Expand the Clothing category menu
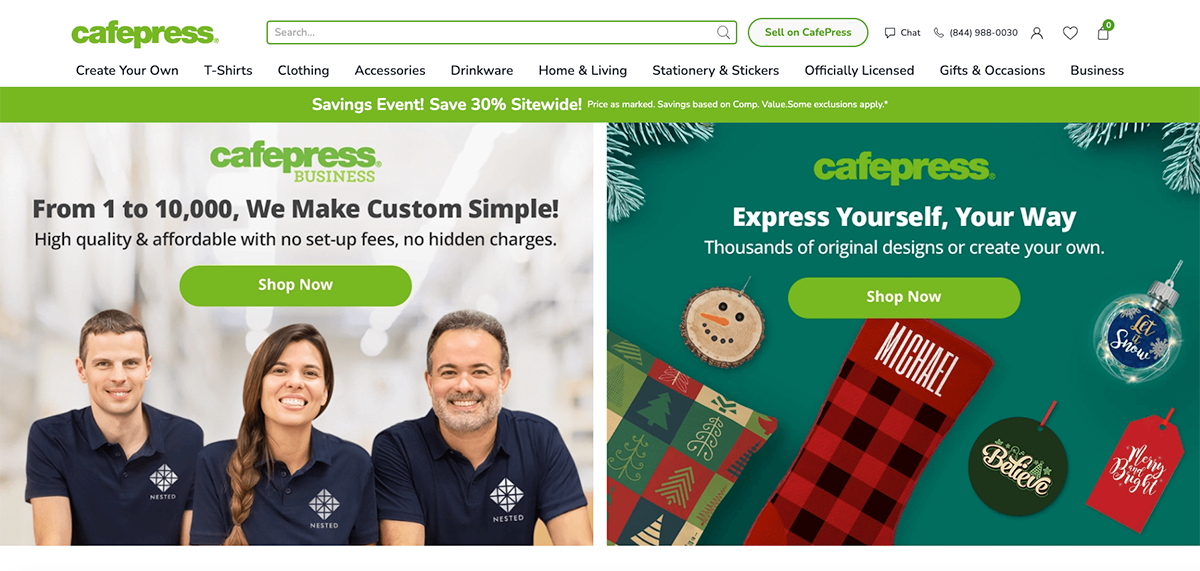This screenshot has height=571, width=1200. [x=303, y=70]
